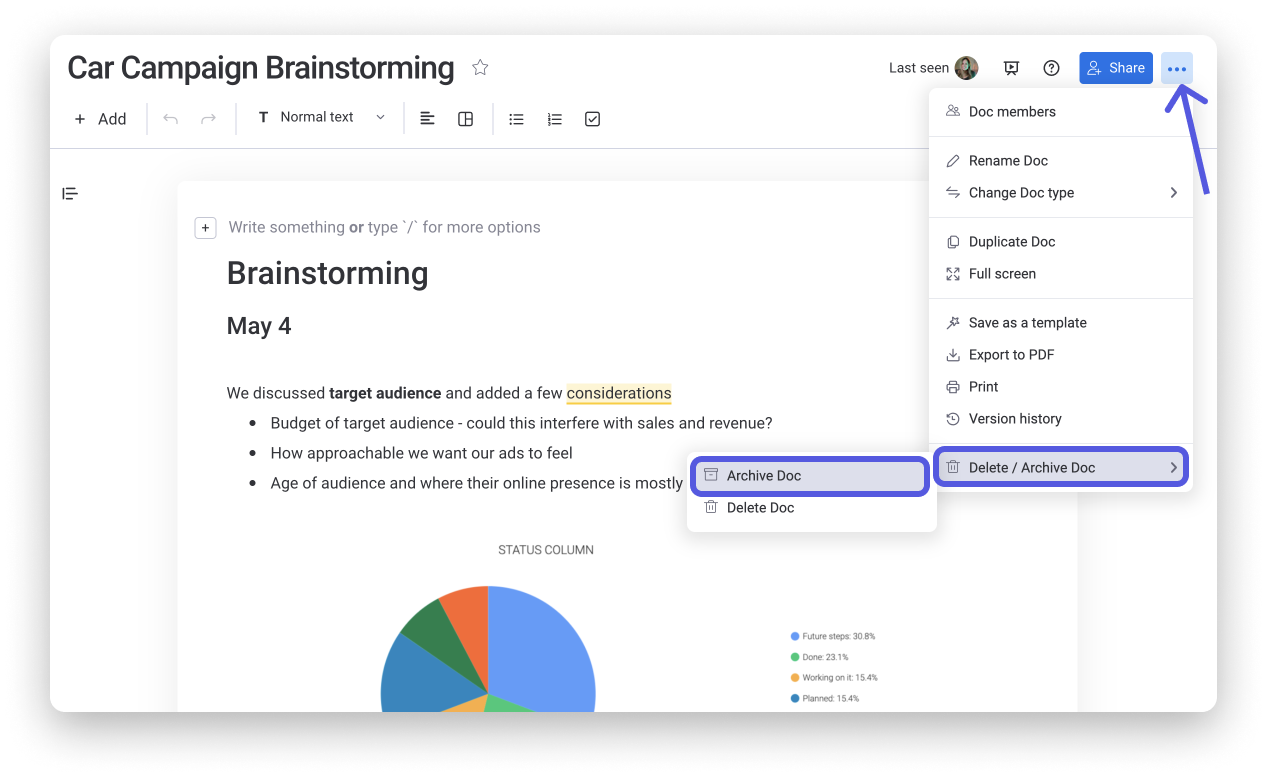Click the Brainstorming heading
The height and width of the screenshot is (777, 1267).
coord(327,274)
